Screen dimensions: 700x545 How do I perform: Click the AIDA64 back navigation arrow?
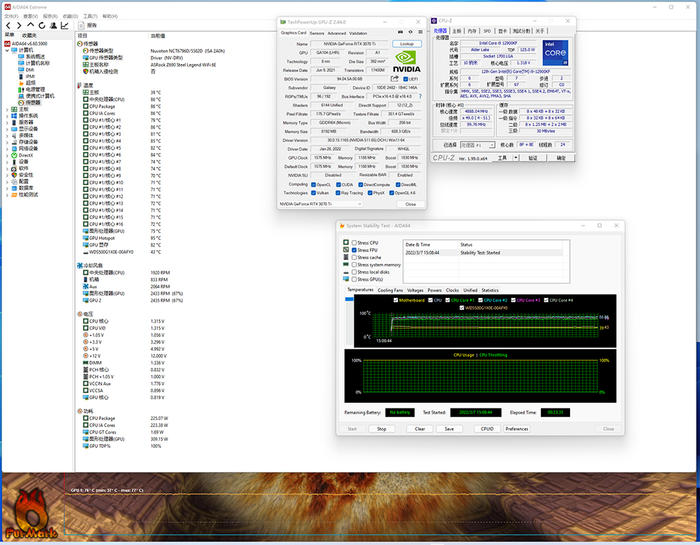[x=7, y=26]
